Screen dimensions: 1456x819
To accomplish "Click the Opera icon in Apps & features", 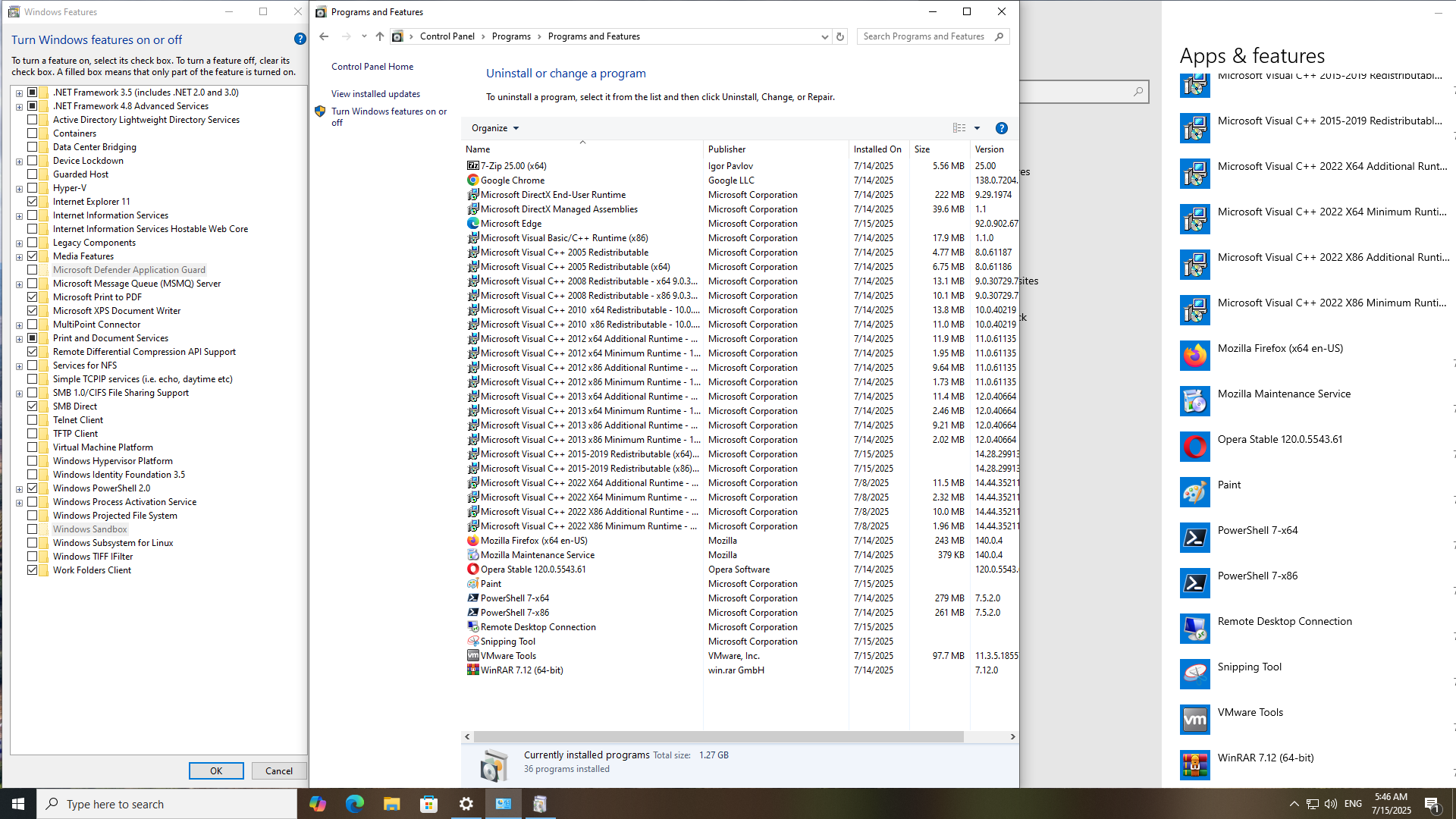I will point(1195,447).
